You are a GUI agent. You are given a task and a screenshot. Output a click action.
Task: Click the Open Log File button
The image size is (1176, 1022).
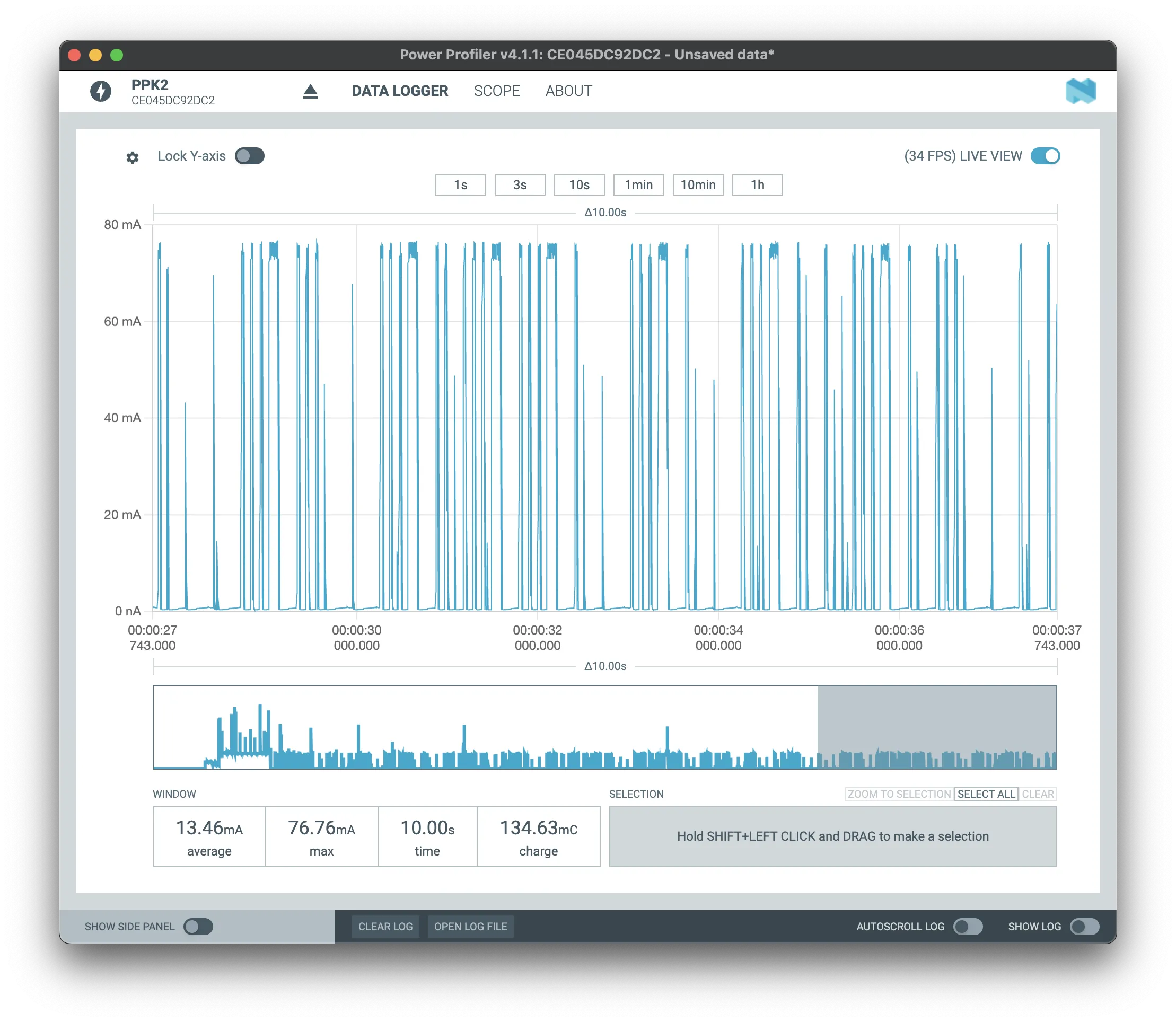(x=470, y=926)
